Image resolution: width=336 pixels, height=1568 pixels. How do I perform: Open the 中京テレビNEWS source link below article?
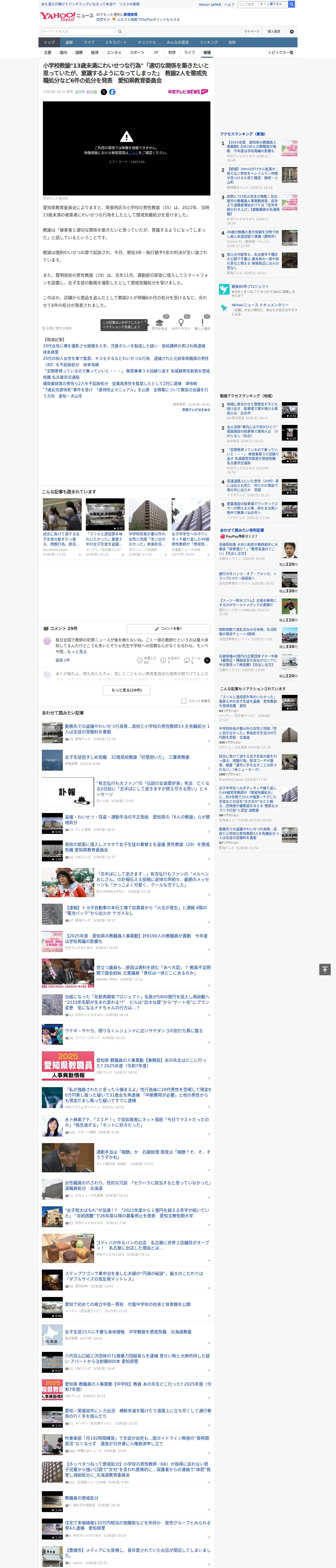pyautogui.click(x=196, y=410)
